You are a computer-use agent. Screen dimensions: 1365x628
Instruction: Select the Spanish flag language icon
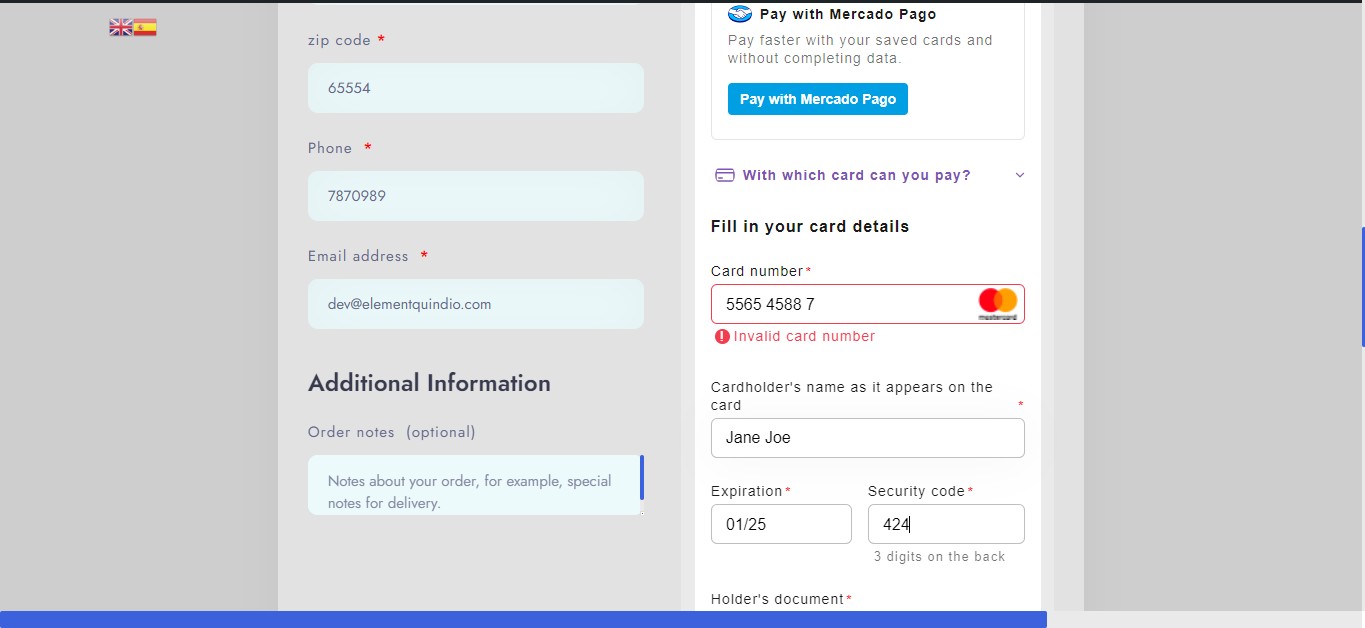click(146, 26)
